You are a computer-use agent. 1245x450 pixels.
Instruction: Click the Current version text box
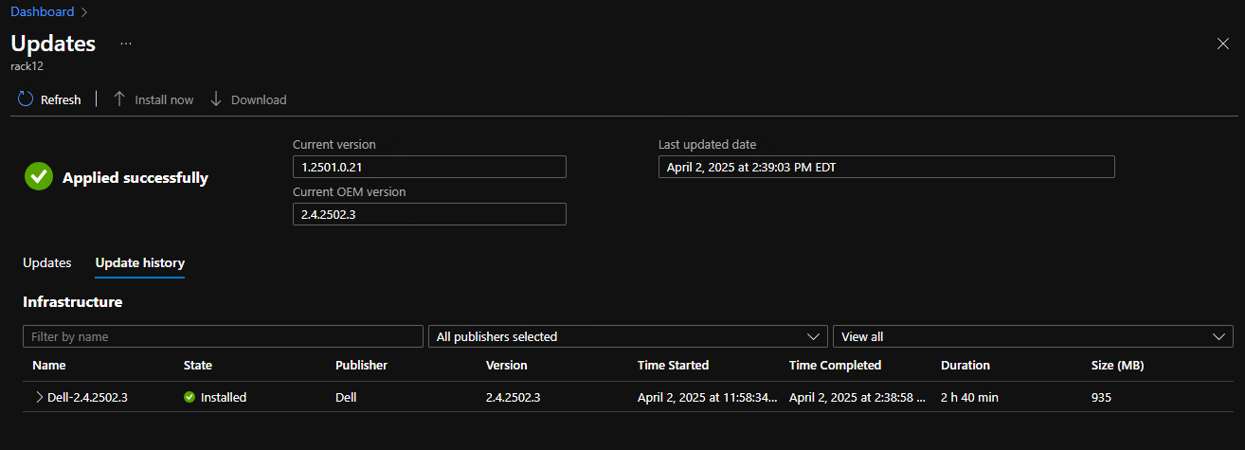click(x=429, y=167)
